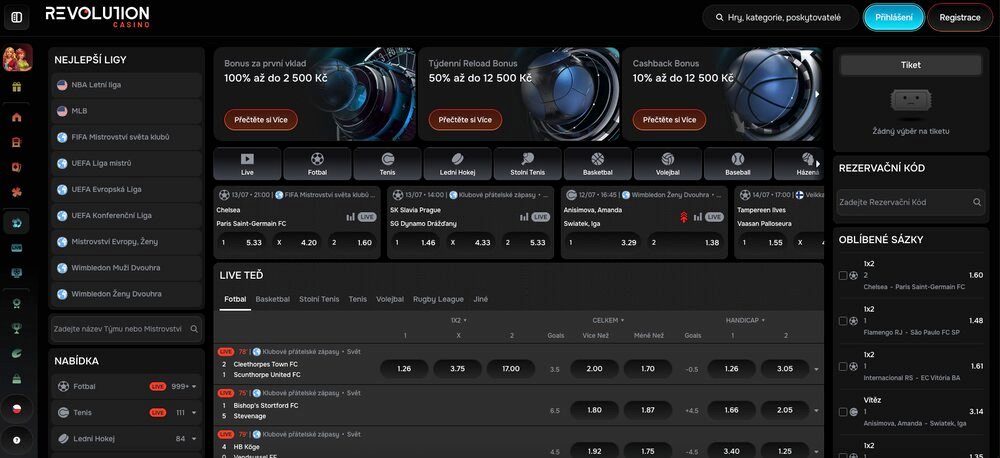Open the NBA Letní liga league
The height and width of the screenshot is (458, 1000).
tap(126, 85)
